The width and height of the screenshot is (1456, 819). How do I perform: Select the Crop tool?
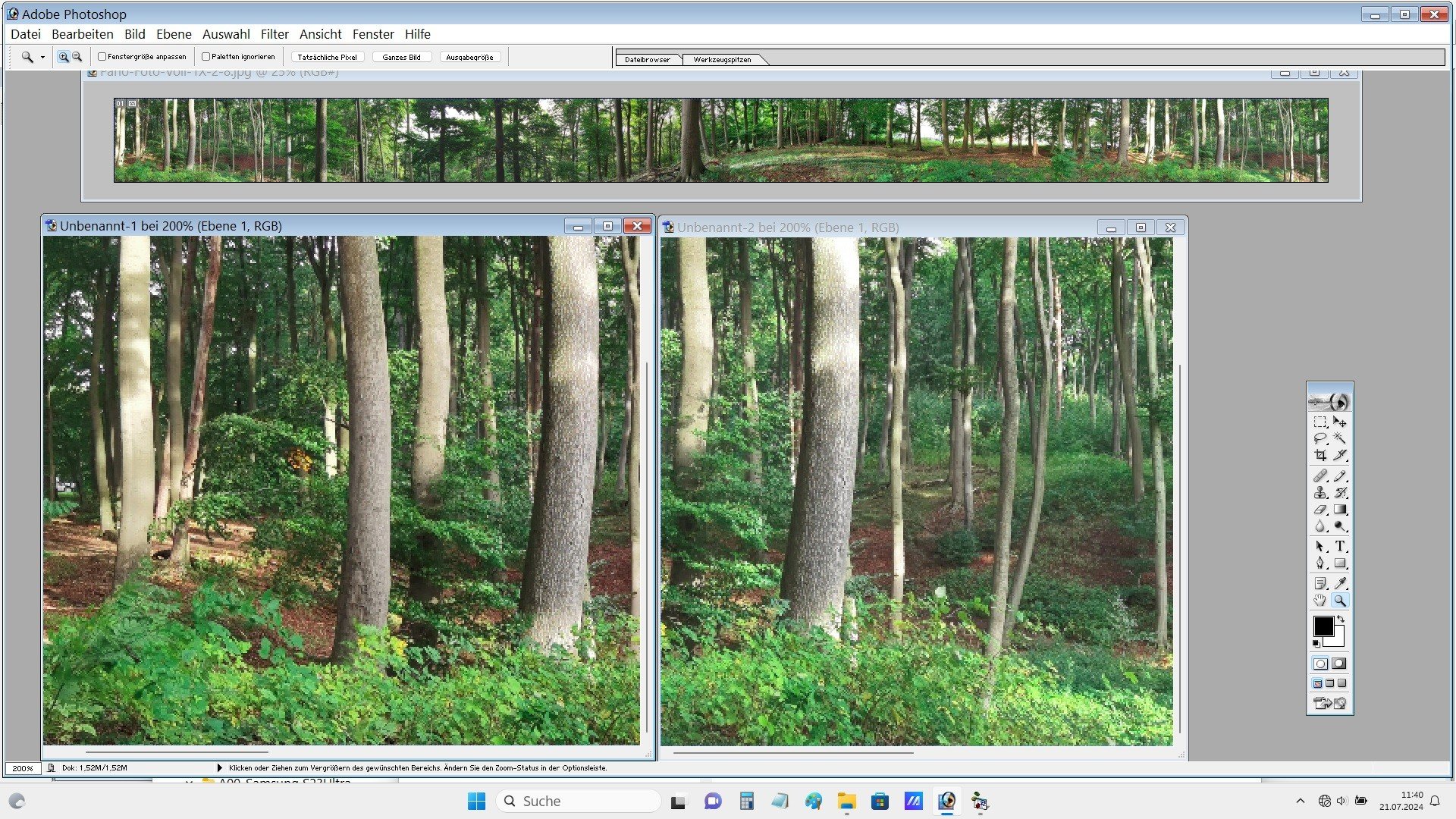pos(1320,455)
